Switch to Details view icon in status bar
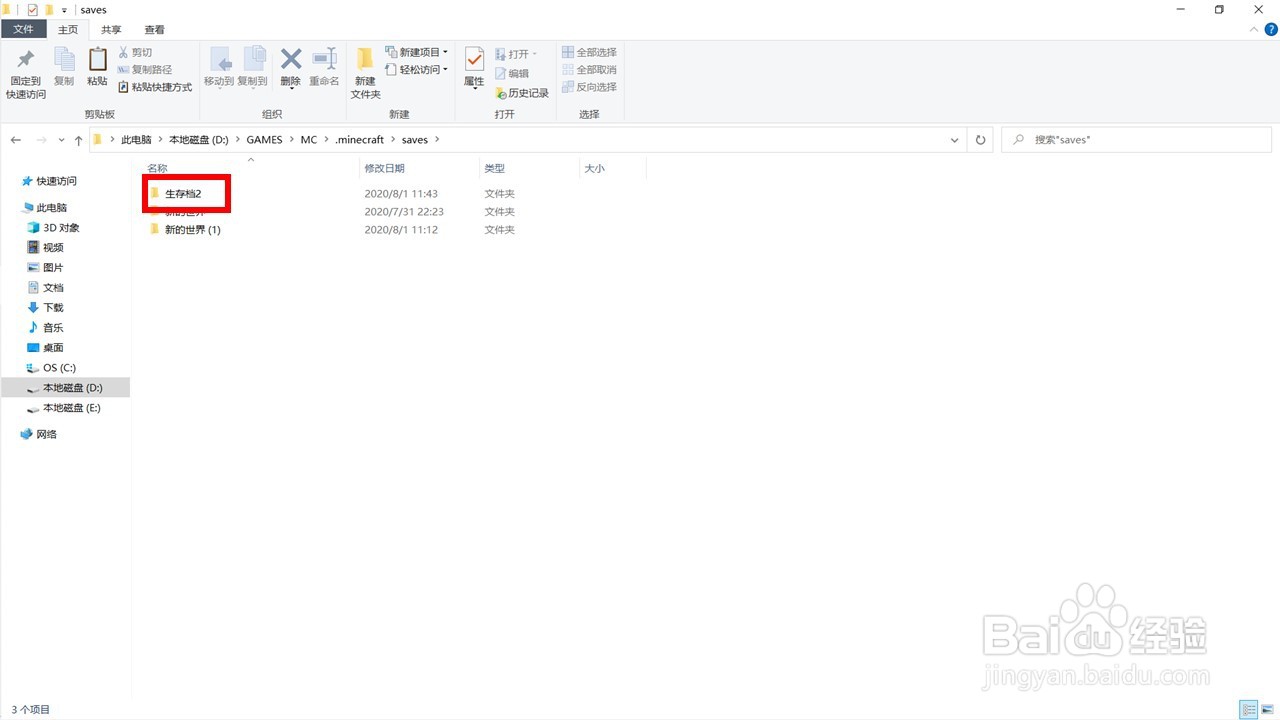 tap(1249, 710)
